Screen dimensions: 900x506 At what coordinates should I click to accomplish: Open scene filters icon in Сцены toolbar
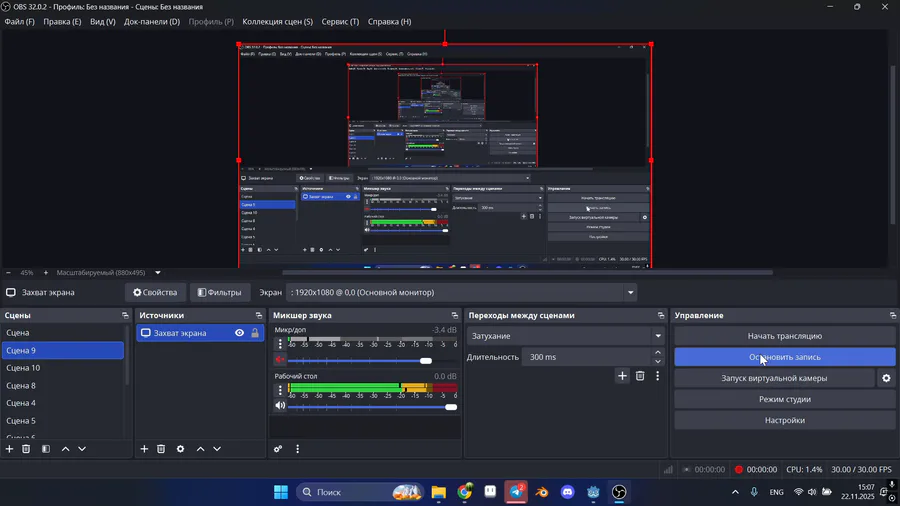pyautogui.click(x=45, y=449)
